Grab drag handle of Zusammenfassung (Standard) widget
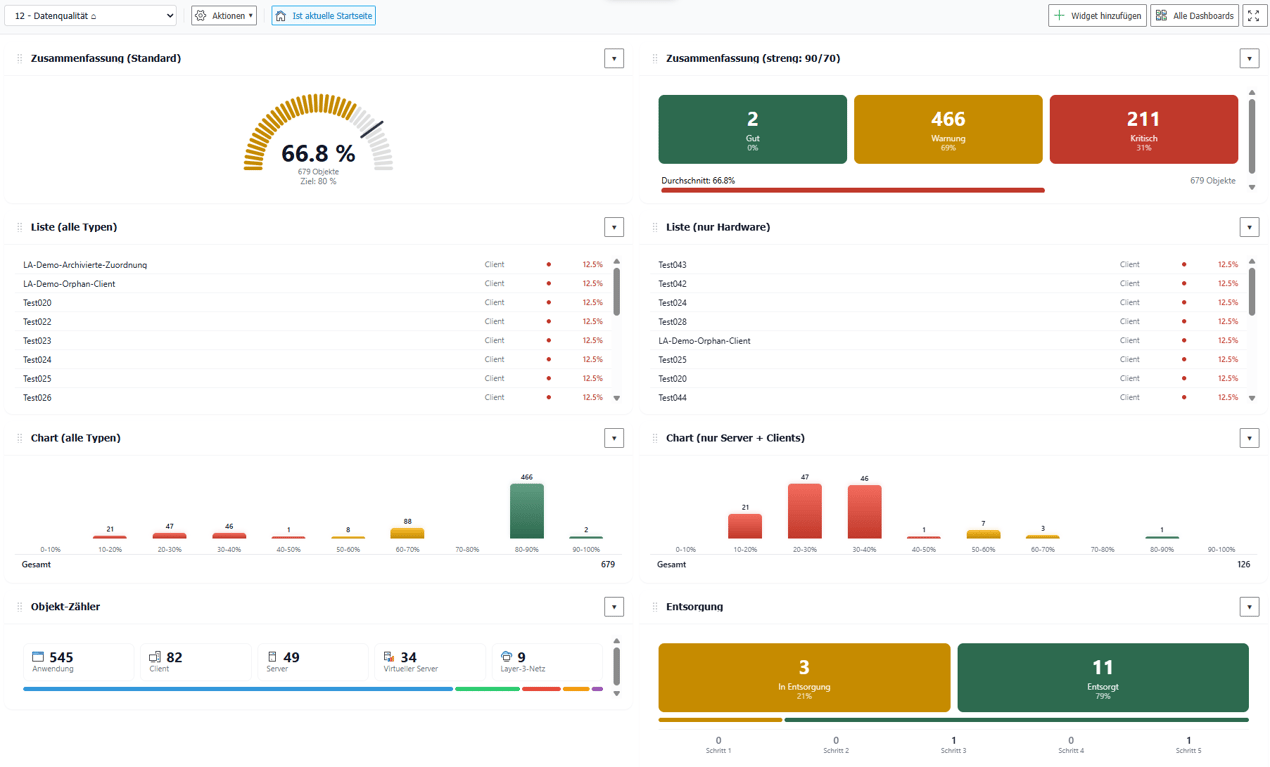Screen dimensions: 1270x767 20,59
